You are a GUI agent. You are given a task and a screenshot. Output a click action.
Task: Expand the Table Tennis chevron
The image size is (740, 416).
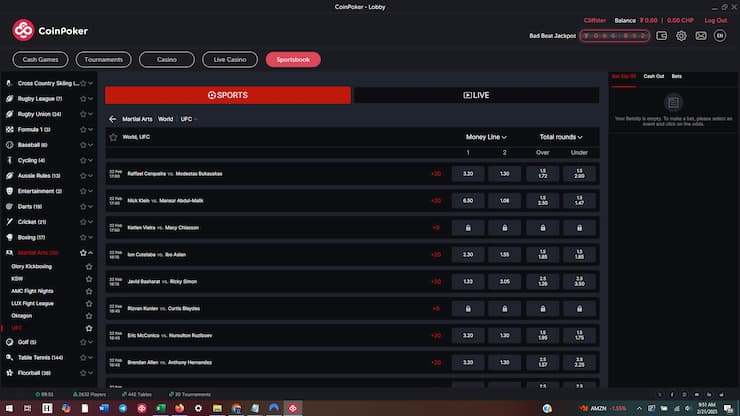pyautogui.click(x=91, y=357)
